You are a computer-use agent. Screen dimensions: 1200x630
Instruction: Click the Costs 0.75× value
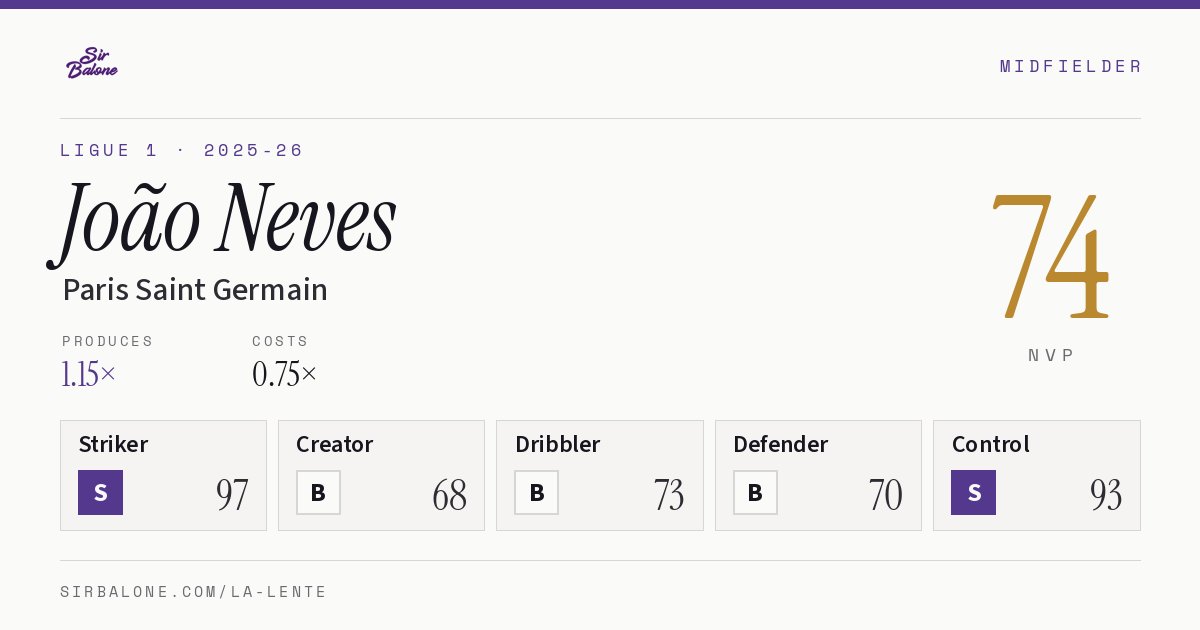point(285,374)
